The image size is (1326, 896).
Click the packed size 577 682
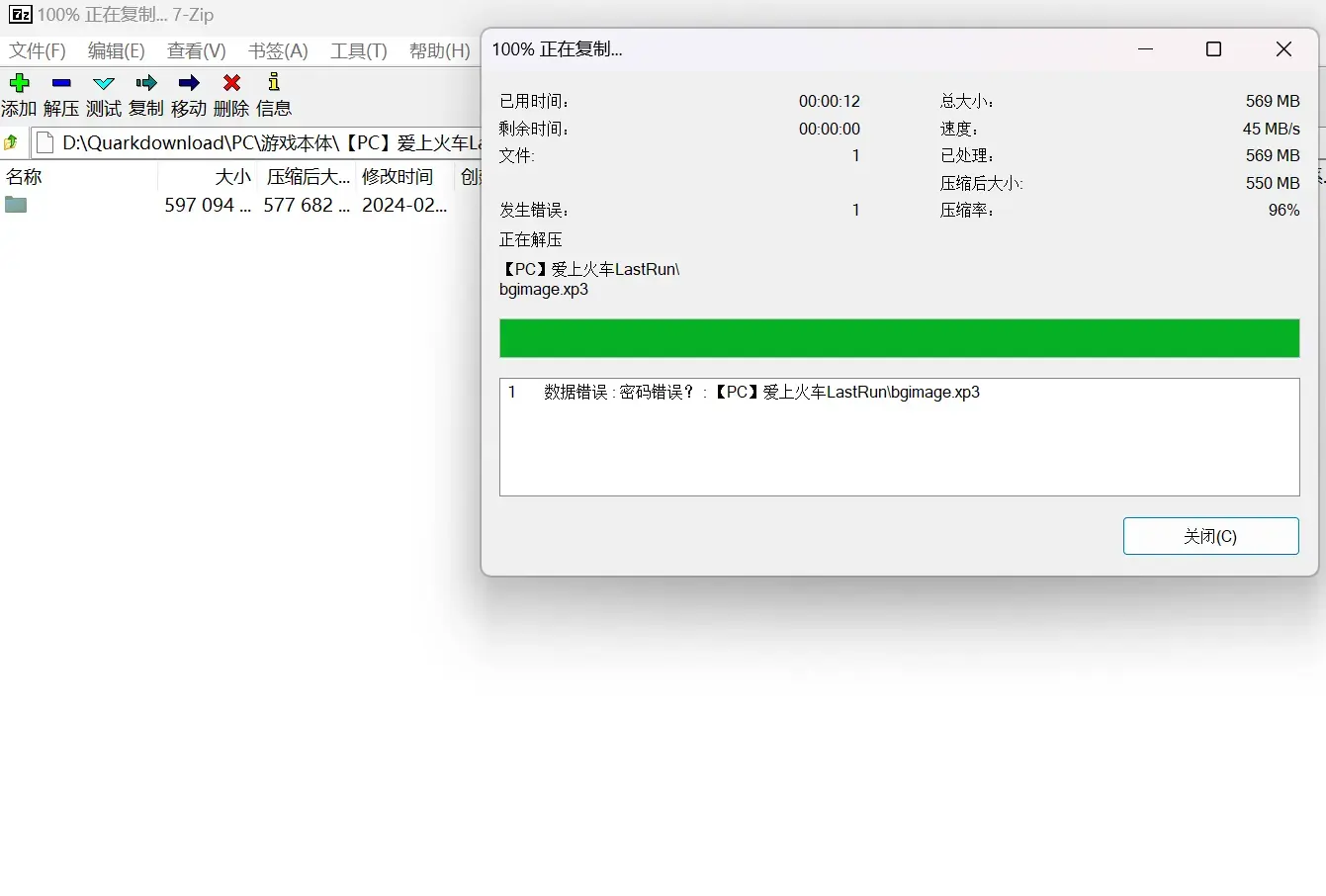point(306,205)
